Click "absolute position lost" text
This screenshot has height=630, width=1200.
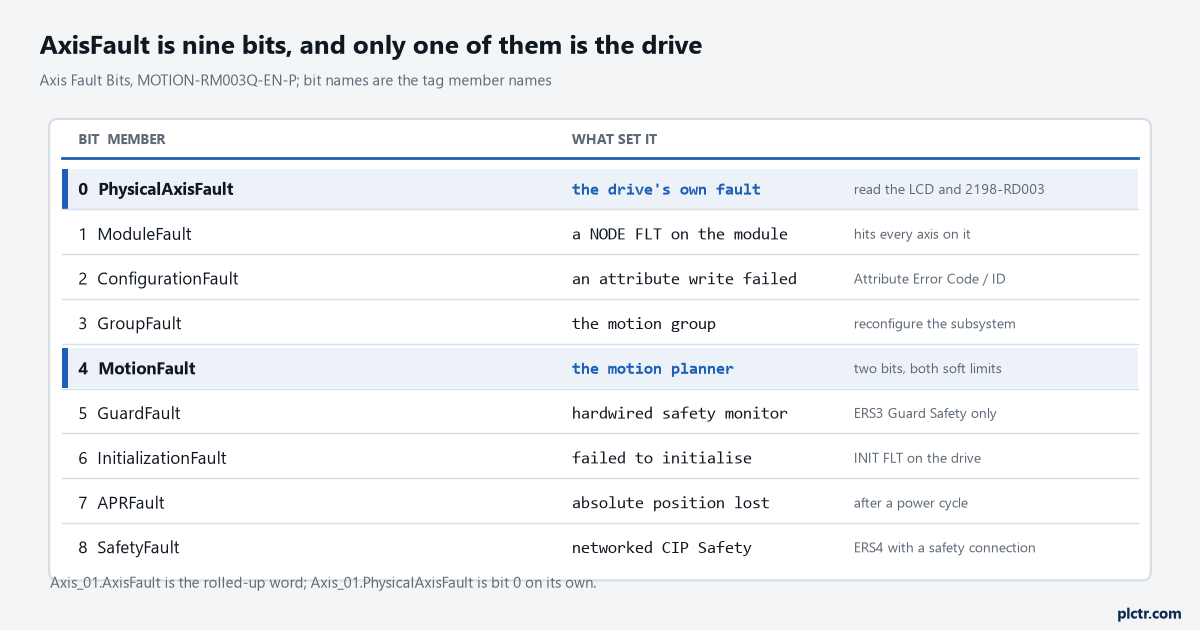pos(671,503)
